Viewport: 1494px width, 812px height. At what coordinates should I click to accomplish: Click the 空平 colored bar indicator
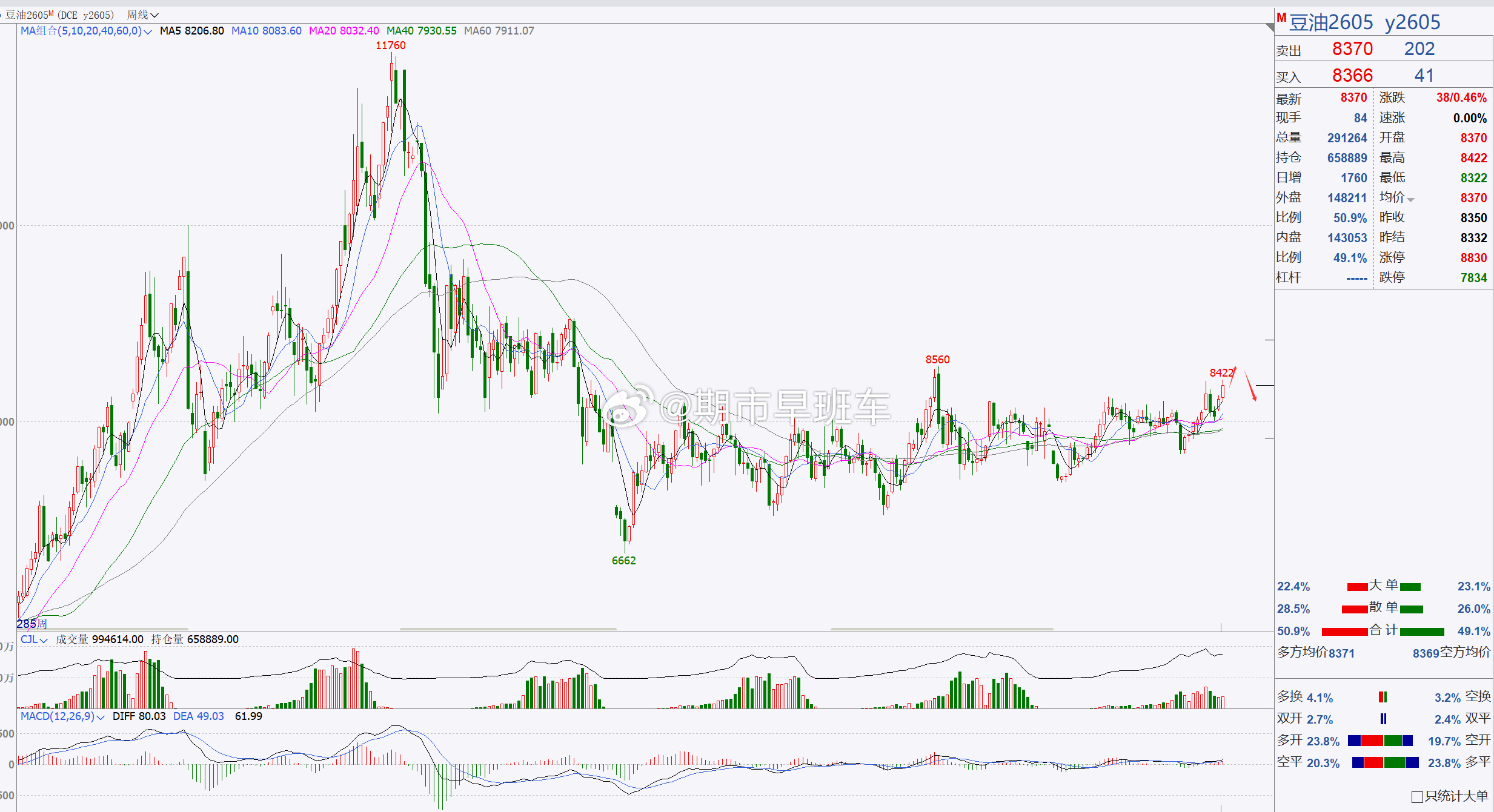point(1385,762)
